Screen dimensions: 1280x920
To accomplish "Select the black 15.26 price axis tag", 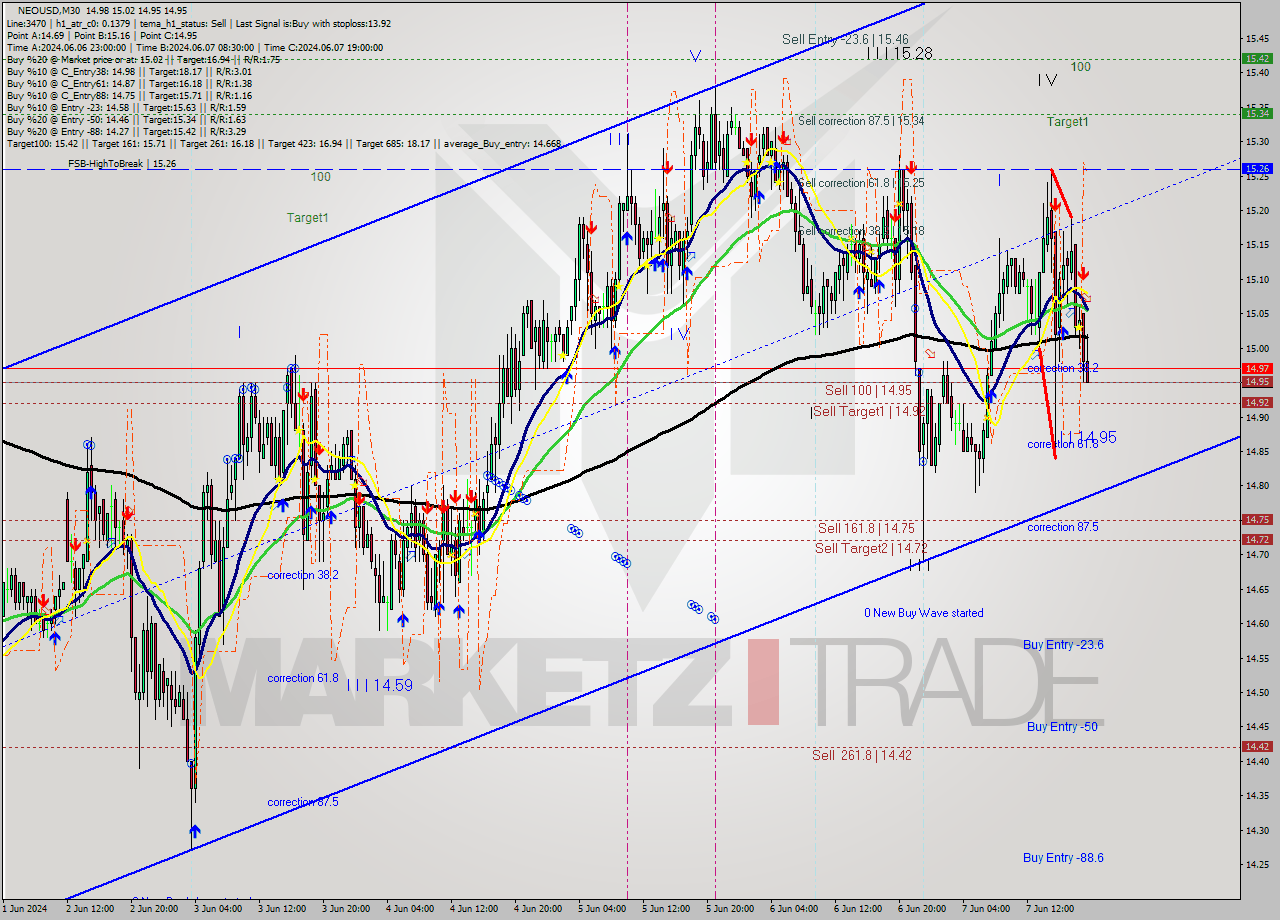I will pos(1257,169).
